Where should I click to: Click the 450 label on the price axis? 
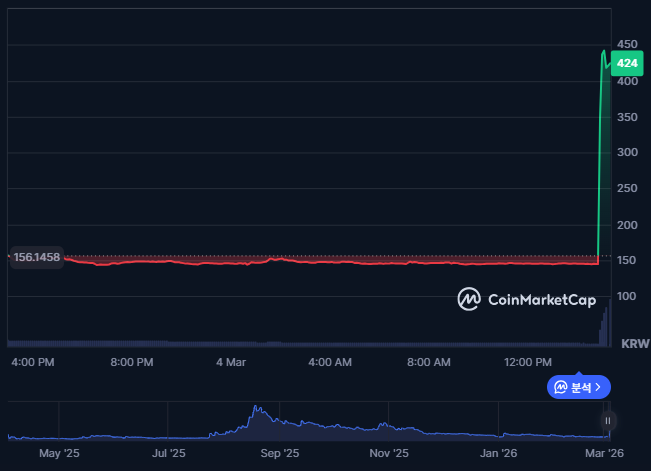point(627,45)
